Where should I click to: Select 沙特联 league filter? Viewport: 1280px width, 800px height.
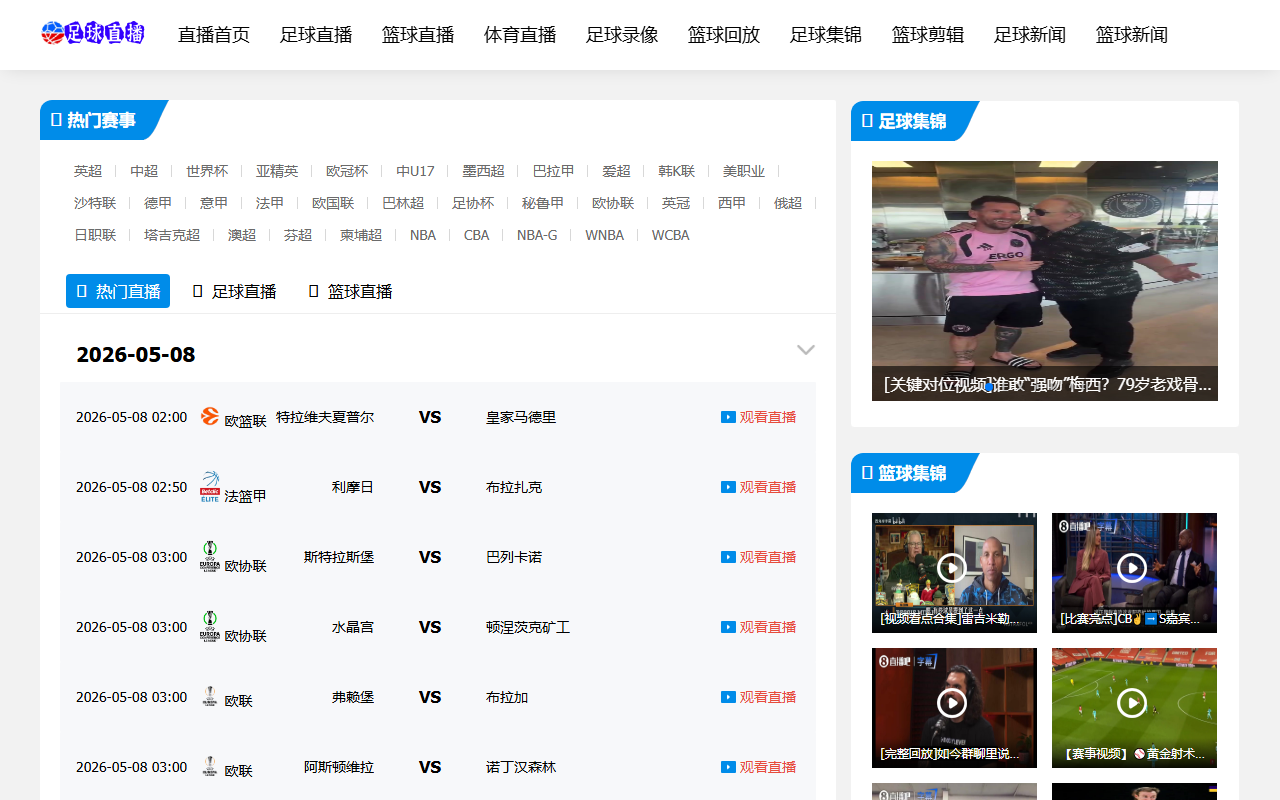95,203
